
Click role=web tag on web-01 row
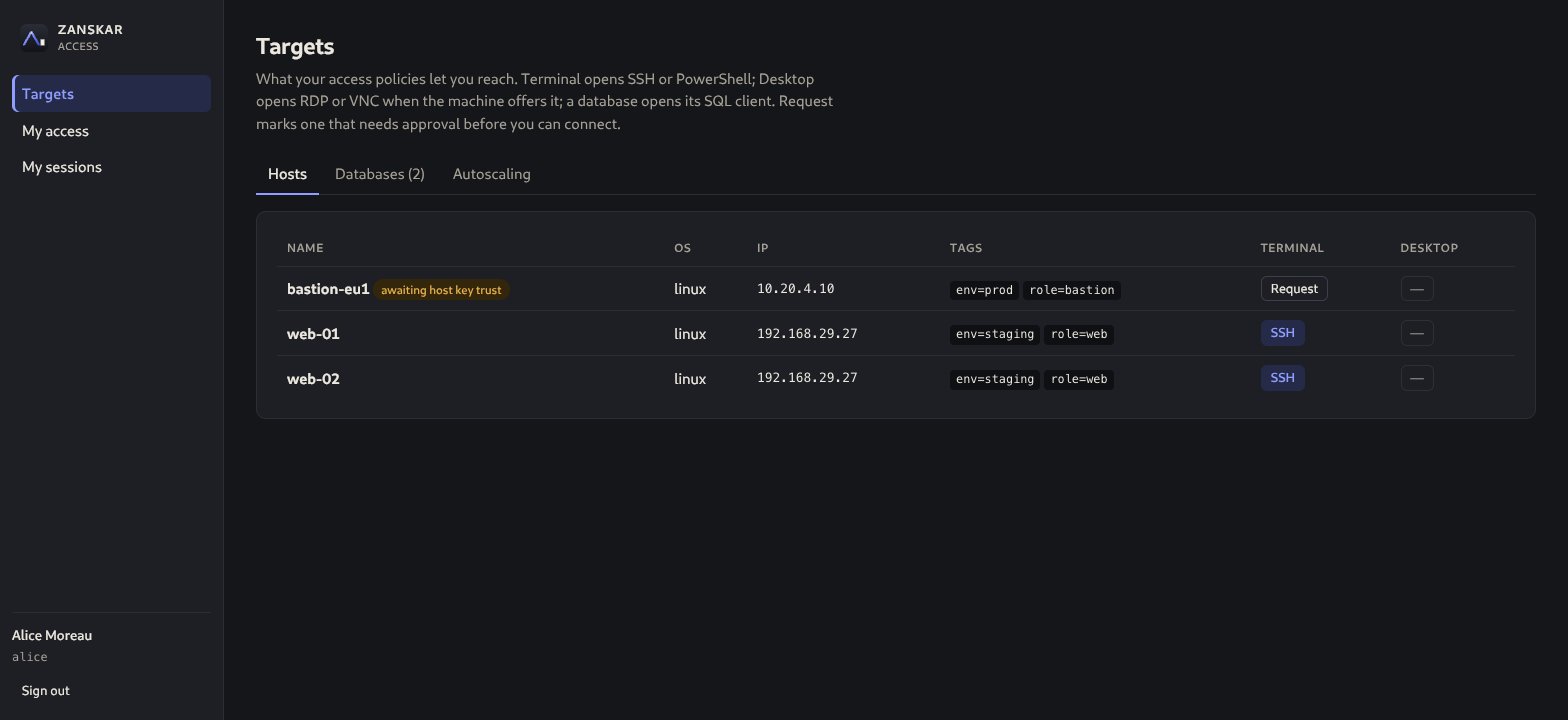coord(1079,334)
